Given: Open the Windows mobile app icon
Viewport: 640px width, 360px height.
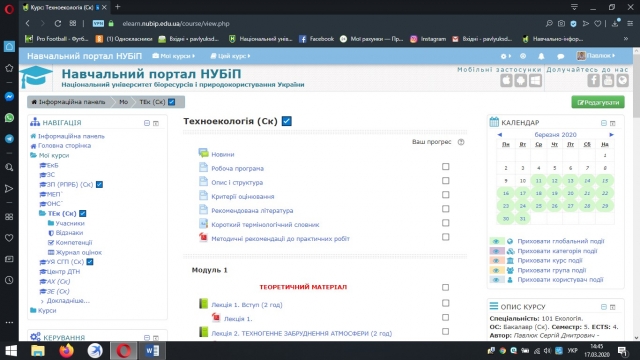Looking at the screenshot, I should click(535, 80).
